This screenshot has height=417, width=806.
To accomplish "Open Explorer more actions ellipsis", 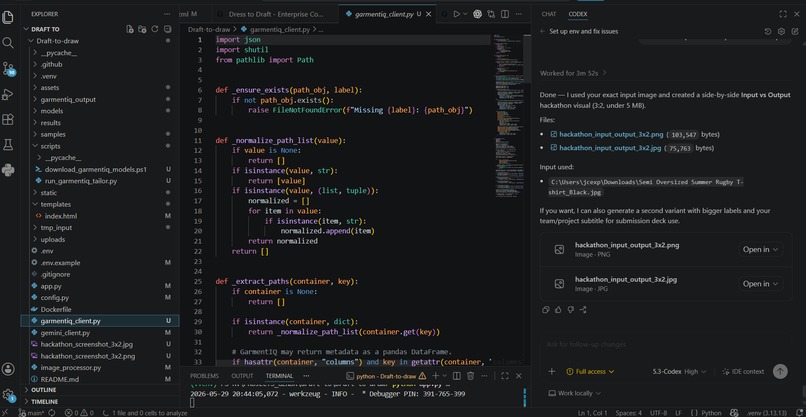I will (x=167, y=14).
